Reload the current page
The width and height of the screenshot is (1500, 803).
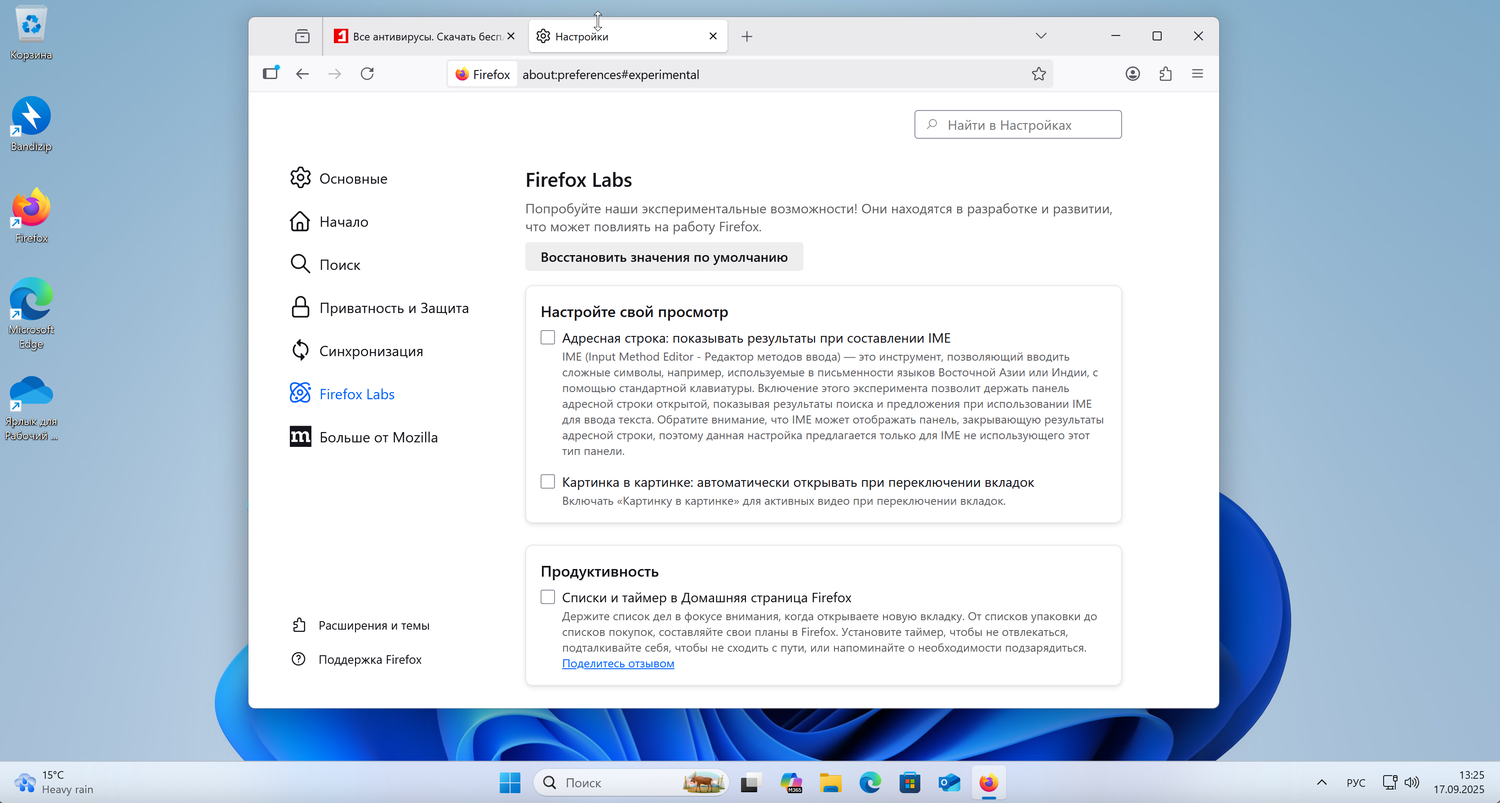click(x=367, y=74)
